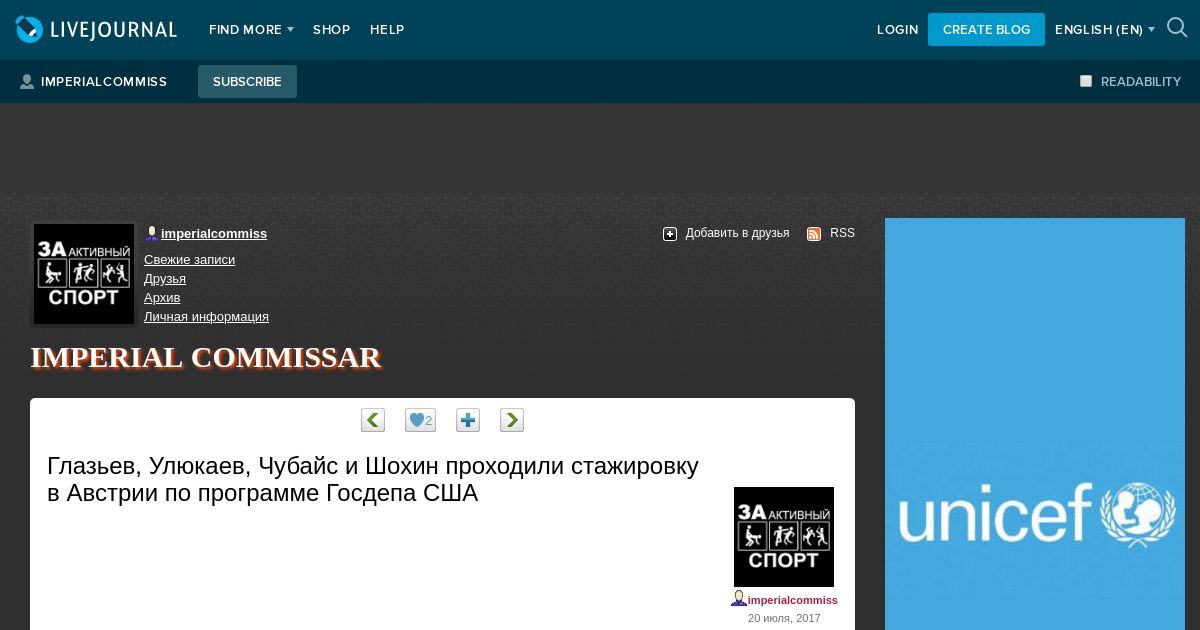Expand the Find More dropdown
The height and width of the screenshot is (630, 1200).
(251, 30)
